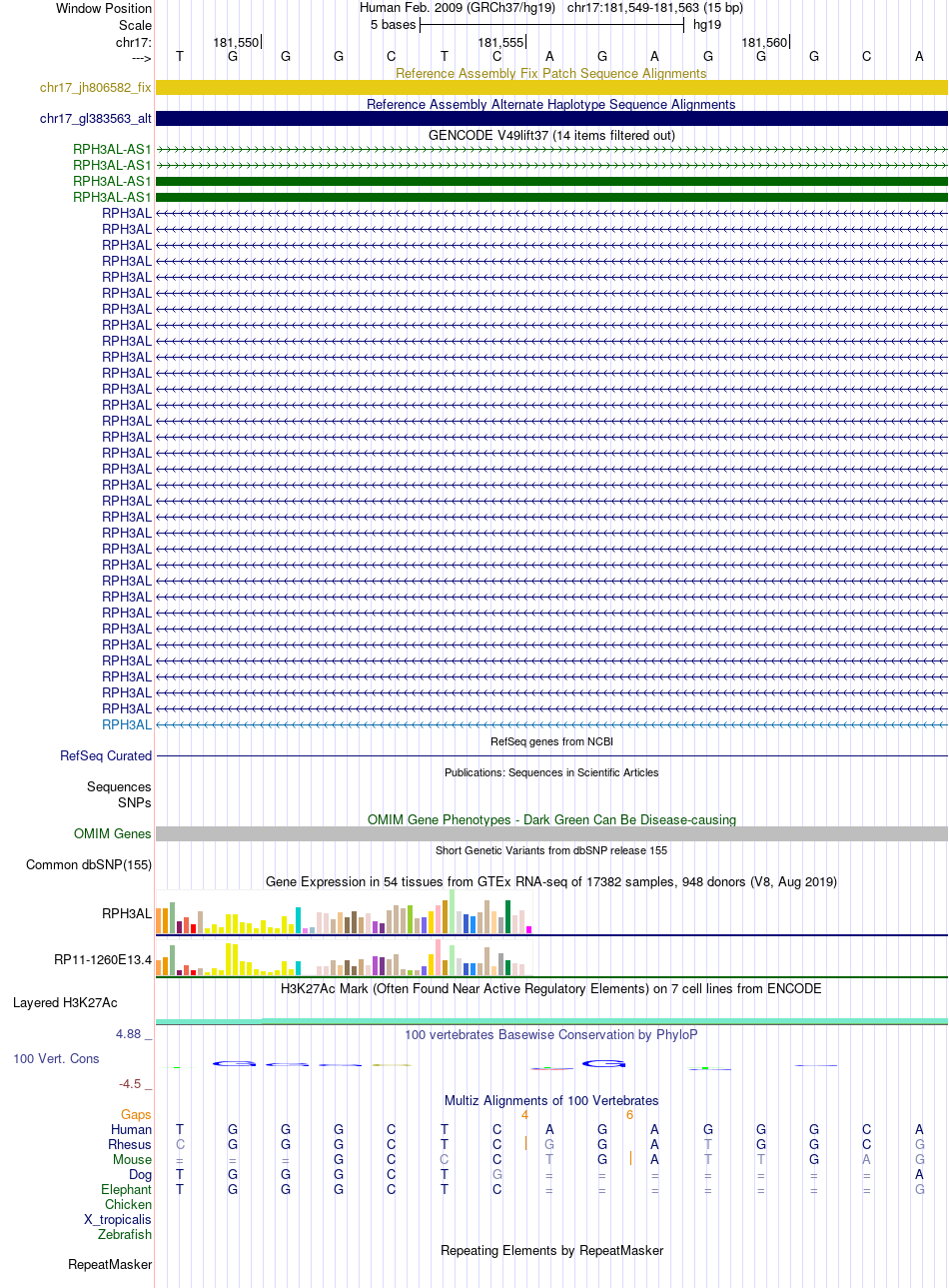
Task: Click the 4.88 PhyloP upper scale value
Action: coord(134,1034)
